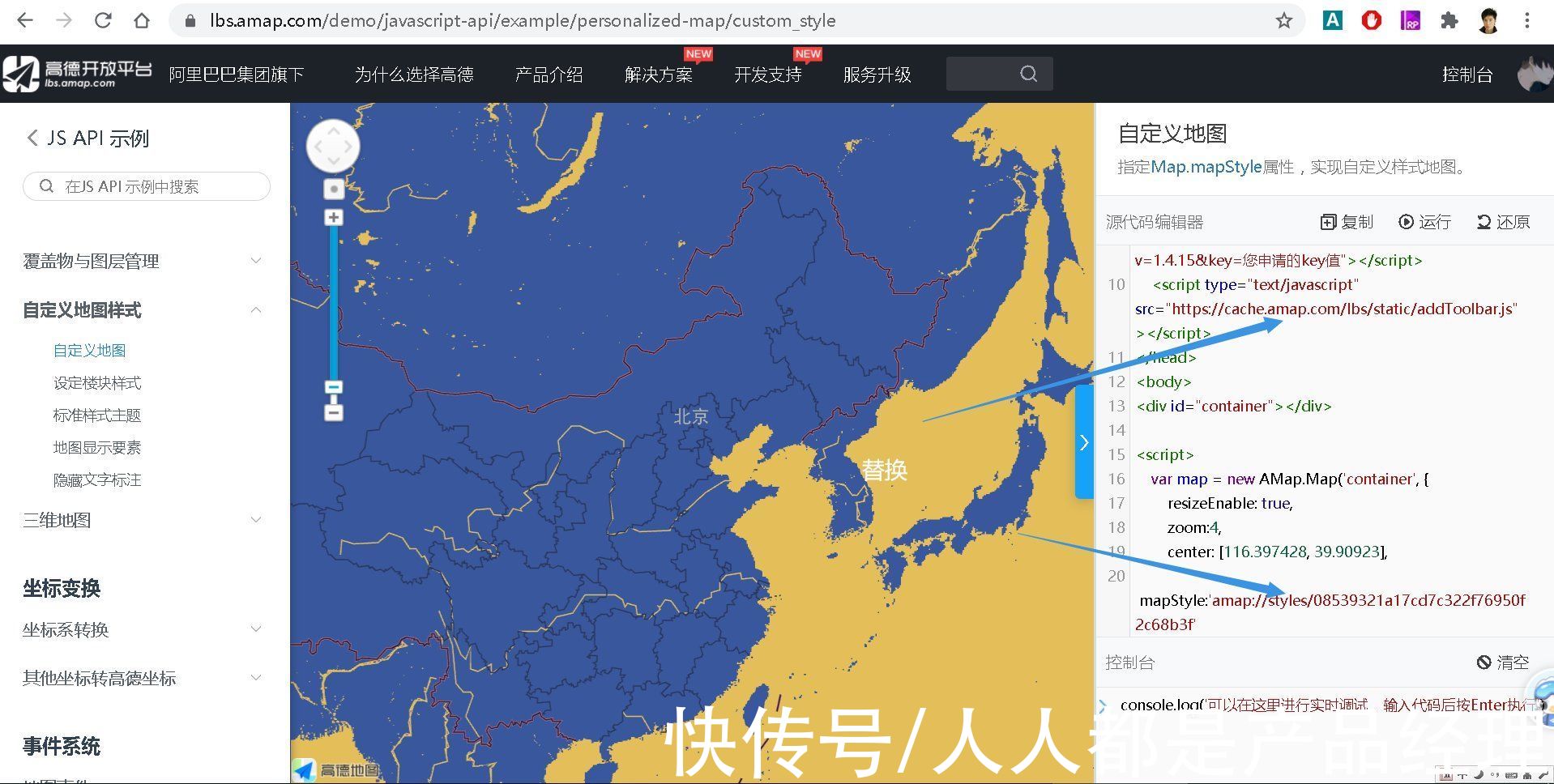
Task: Click the map pan direction control
Action: coord(333,147)
